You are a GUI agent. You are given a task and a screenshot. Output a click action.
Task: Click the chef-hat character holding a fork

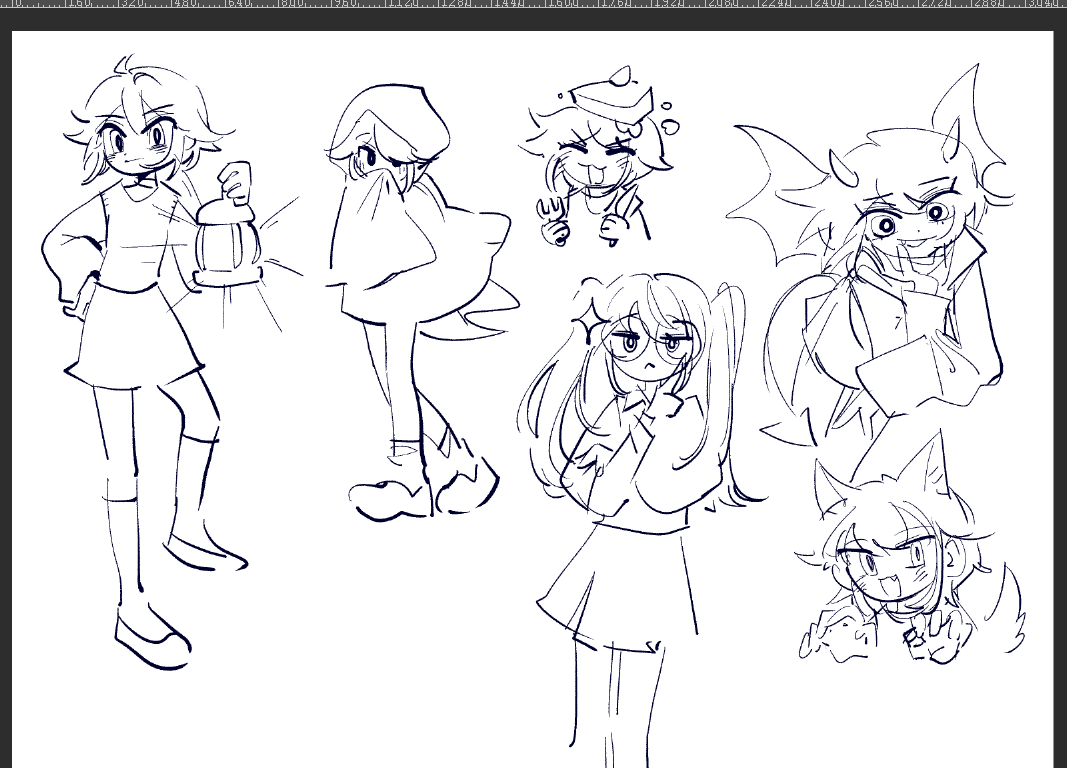click(599, 156)
